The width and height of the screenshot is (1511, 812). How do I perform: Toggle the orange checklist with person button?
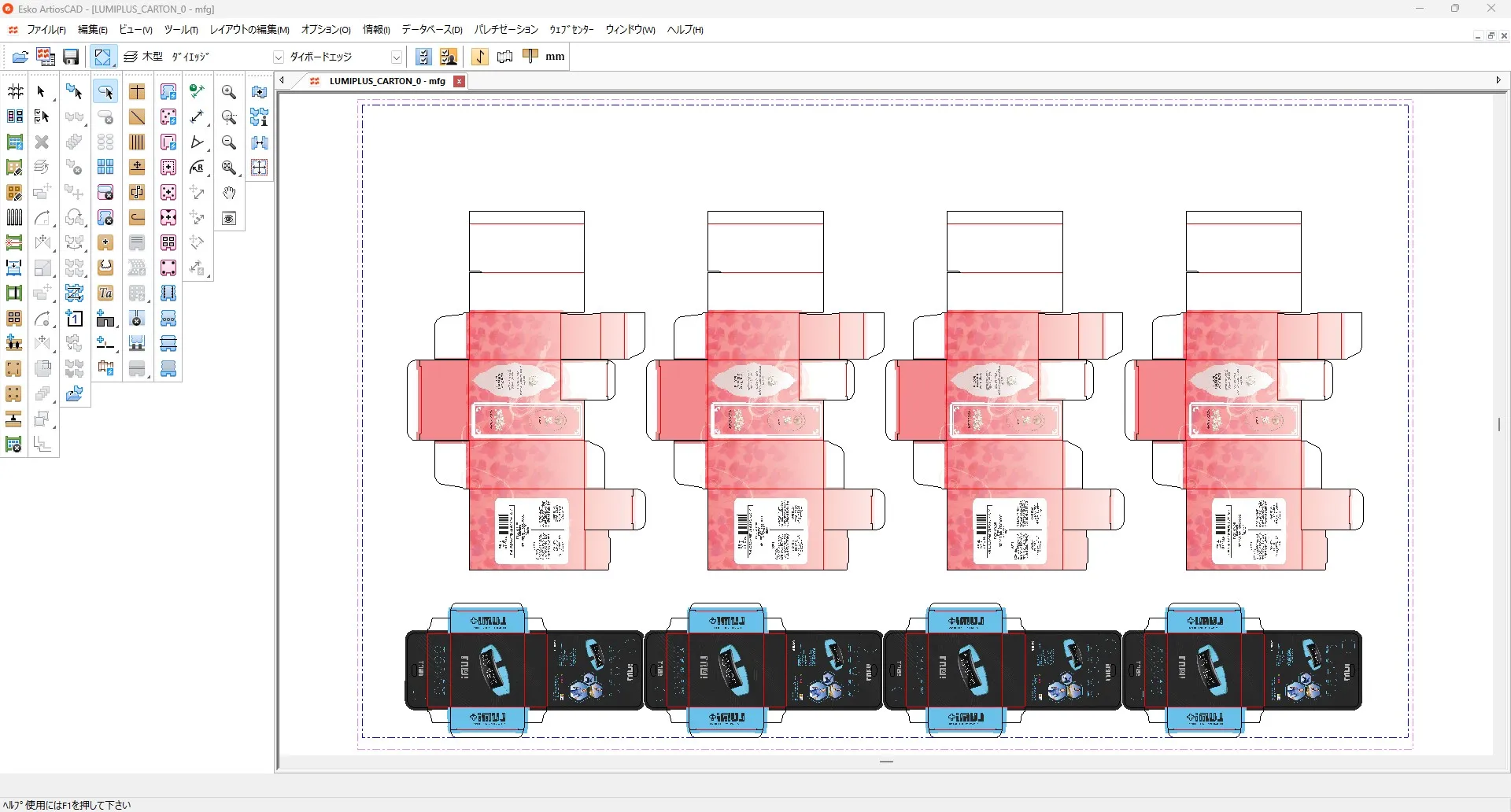[x=449, y=57]
